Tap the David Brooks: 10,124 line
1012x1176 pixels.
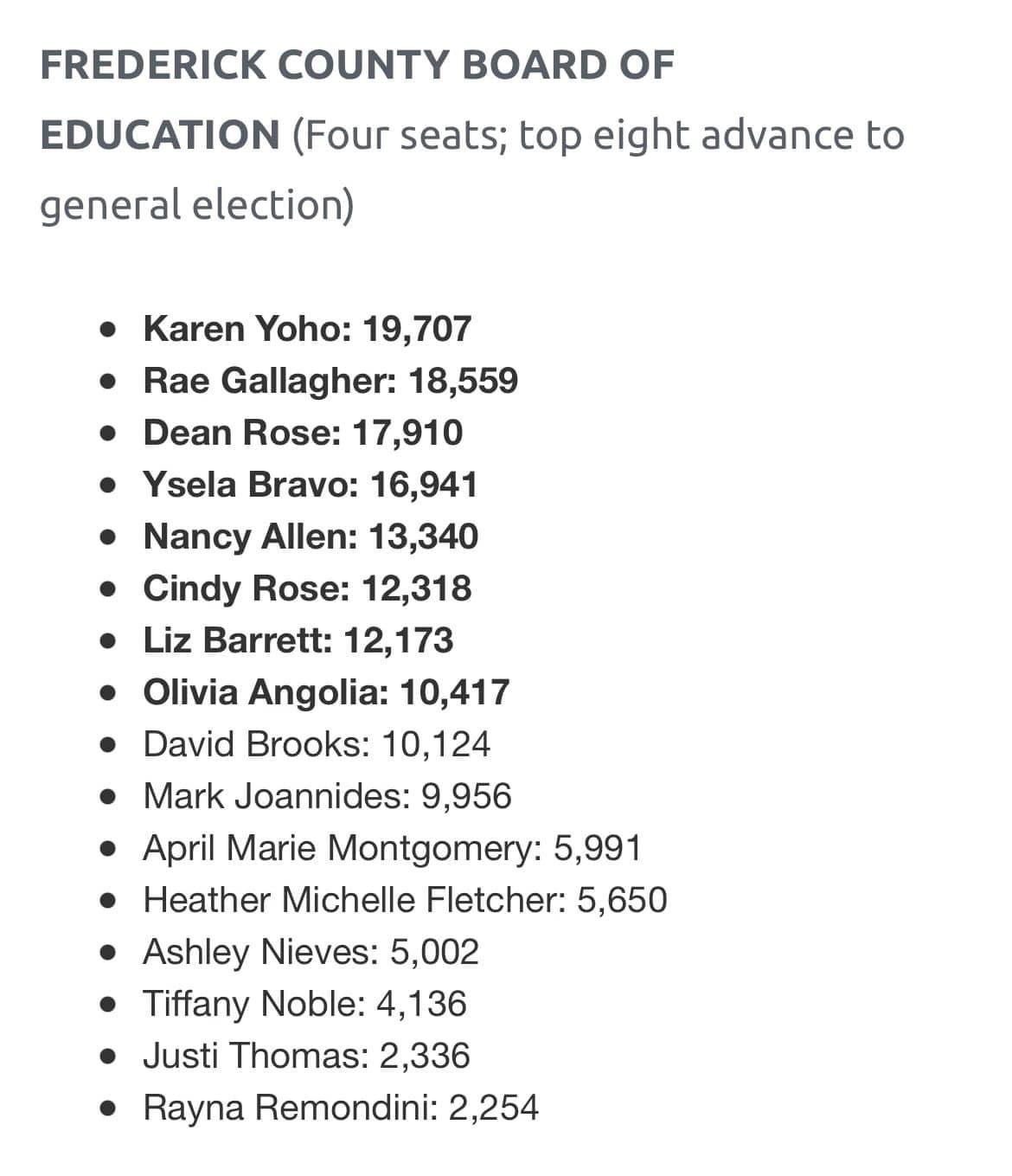[317, 744]
